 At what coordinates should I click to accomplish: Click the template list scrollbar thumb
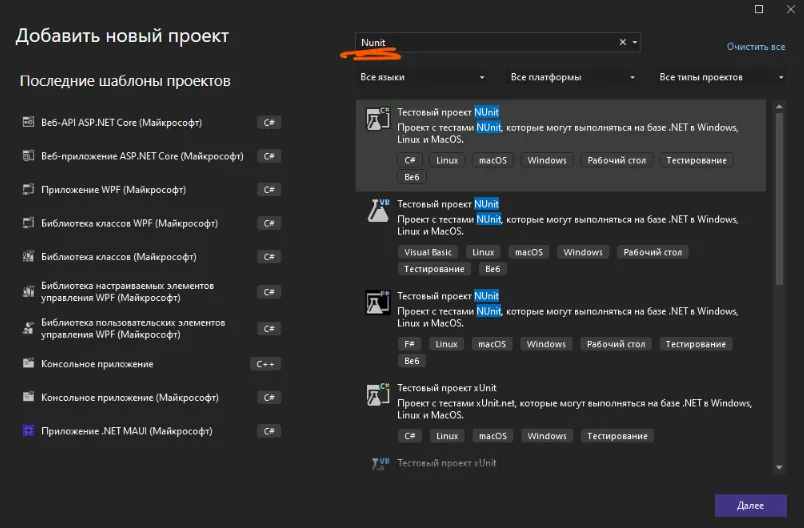point(779,199)
